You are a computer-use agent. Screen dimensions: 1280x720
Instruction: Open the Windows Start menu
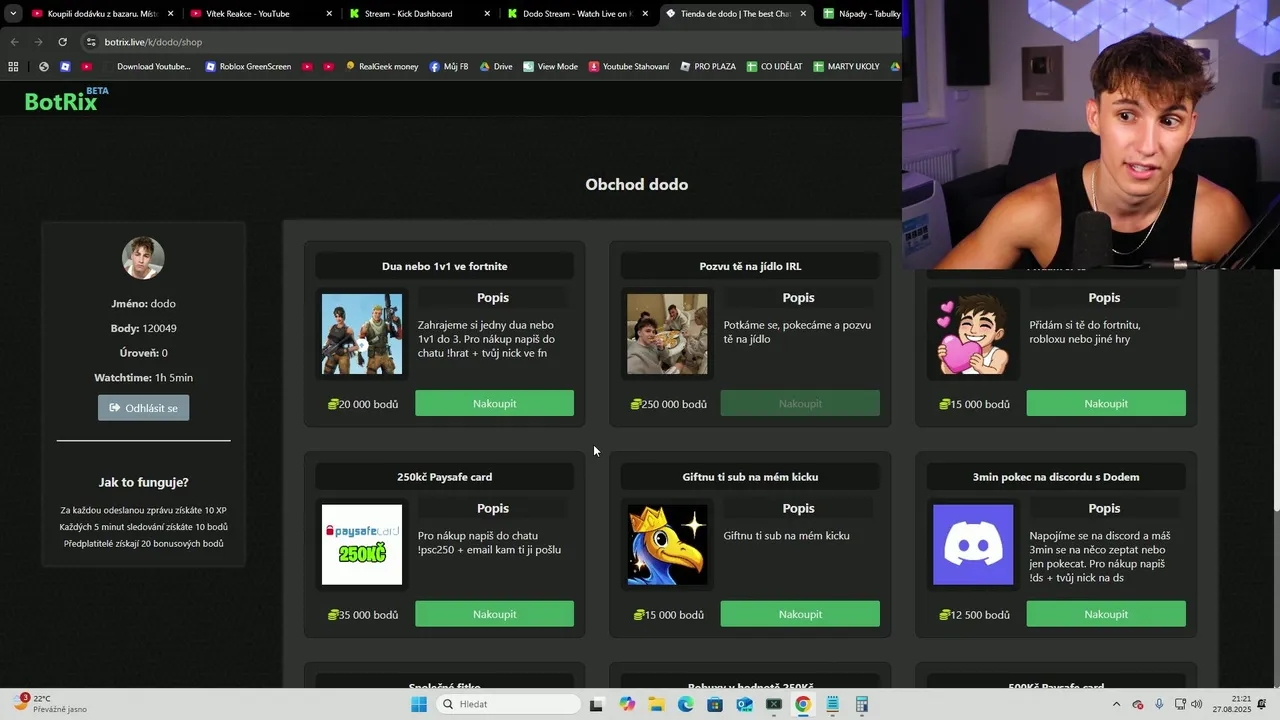point(419,704)
